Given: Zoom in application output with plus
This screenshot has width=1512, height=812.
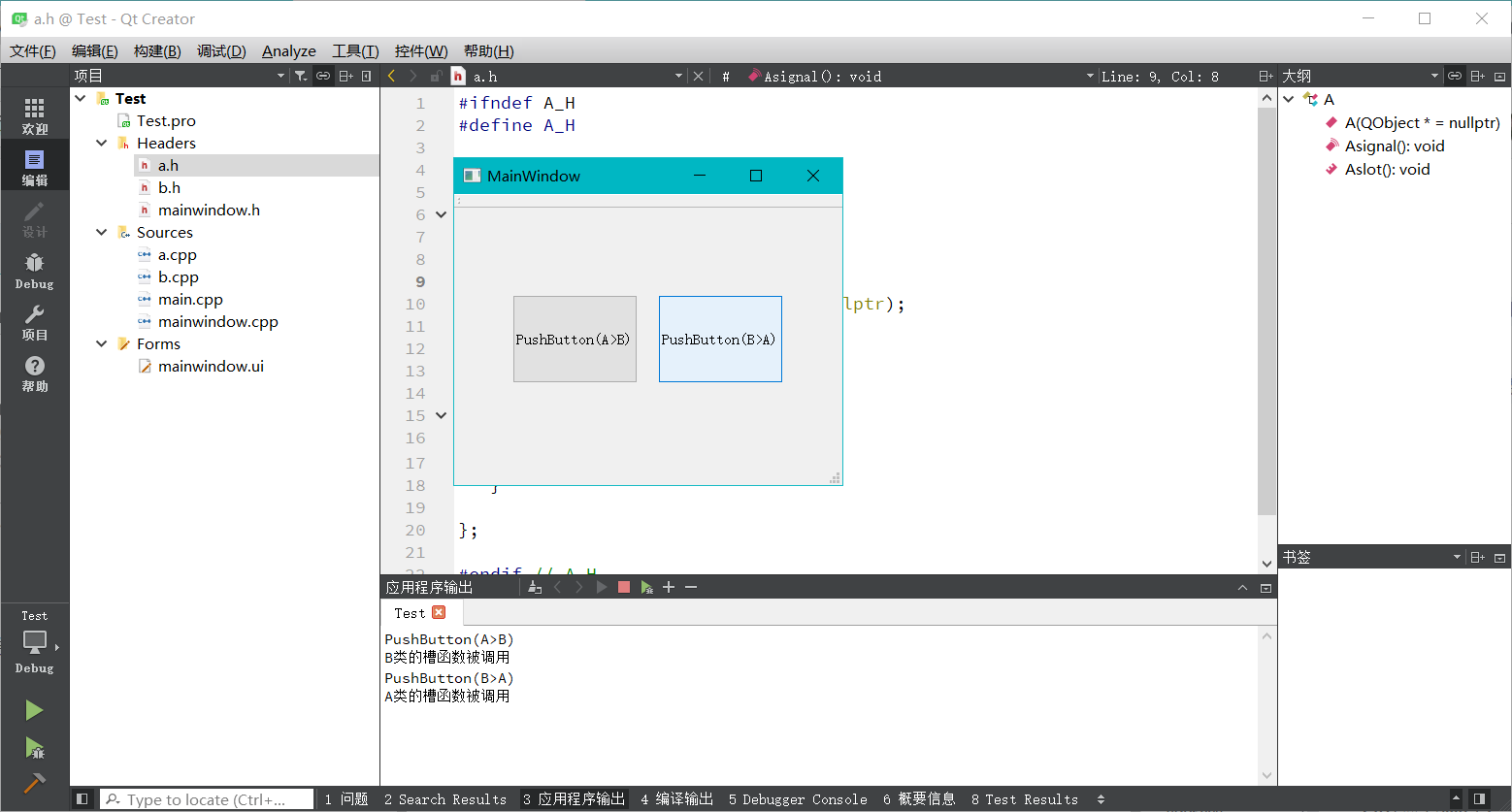Looking at the screenshot, I should pos(669,587).
